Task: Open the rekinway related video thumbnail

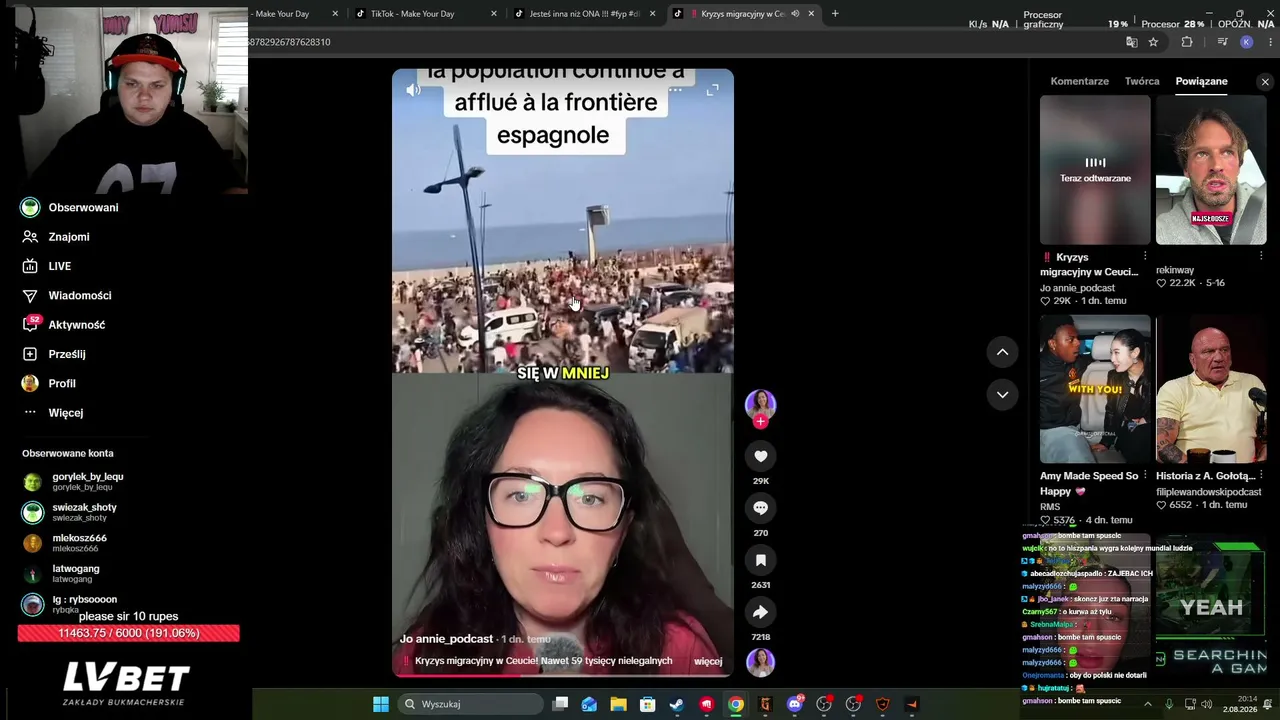Action: 1211,170
